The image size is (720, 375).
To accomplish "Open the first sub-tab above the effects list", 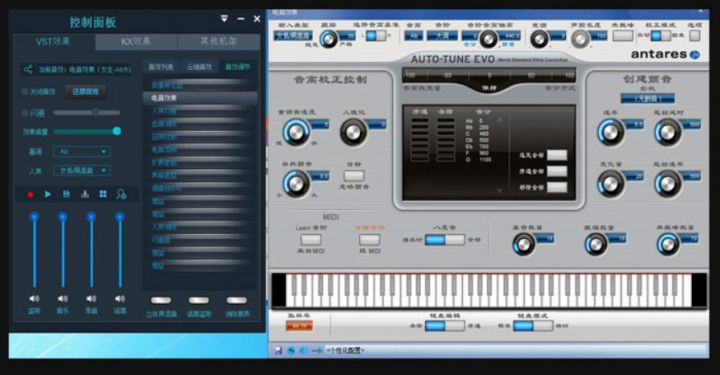I will (161, 67).
